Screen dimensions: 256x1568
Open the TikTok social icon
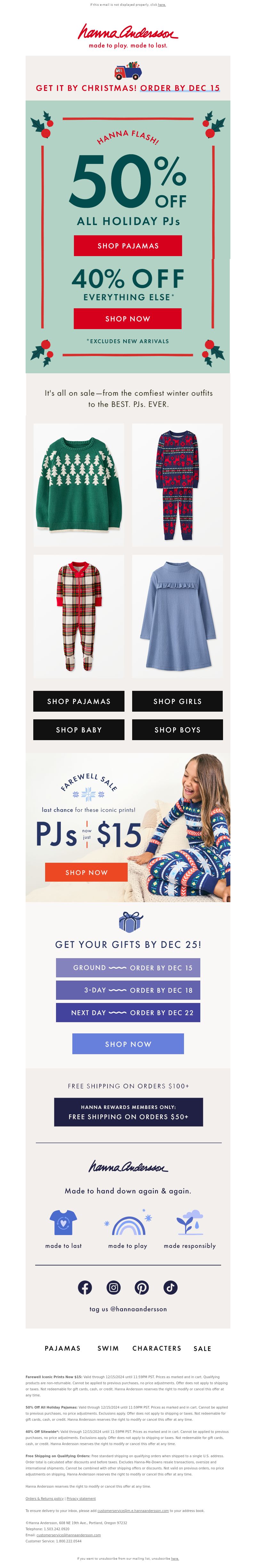click(170, 1287)
